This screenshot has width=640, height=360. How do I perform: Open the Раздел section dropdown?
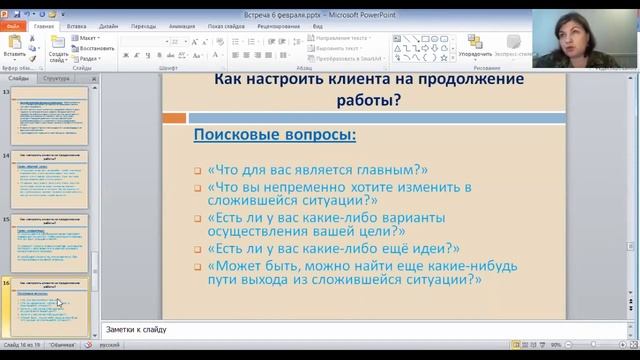coord(86,59)
